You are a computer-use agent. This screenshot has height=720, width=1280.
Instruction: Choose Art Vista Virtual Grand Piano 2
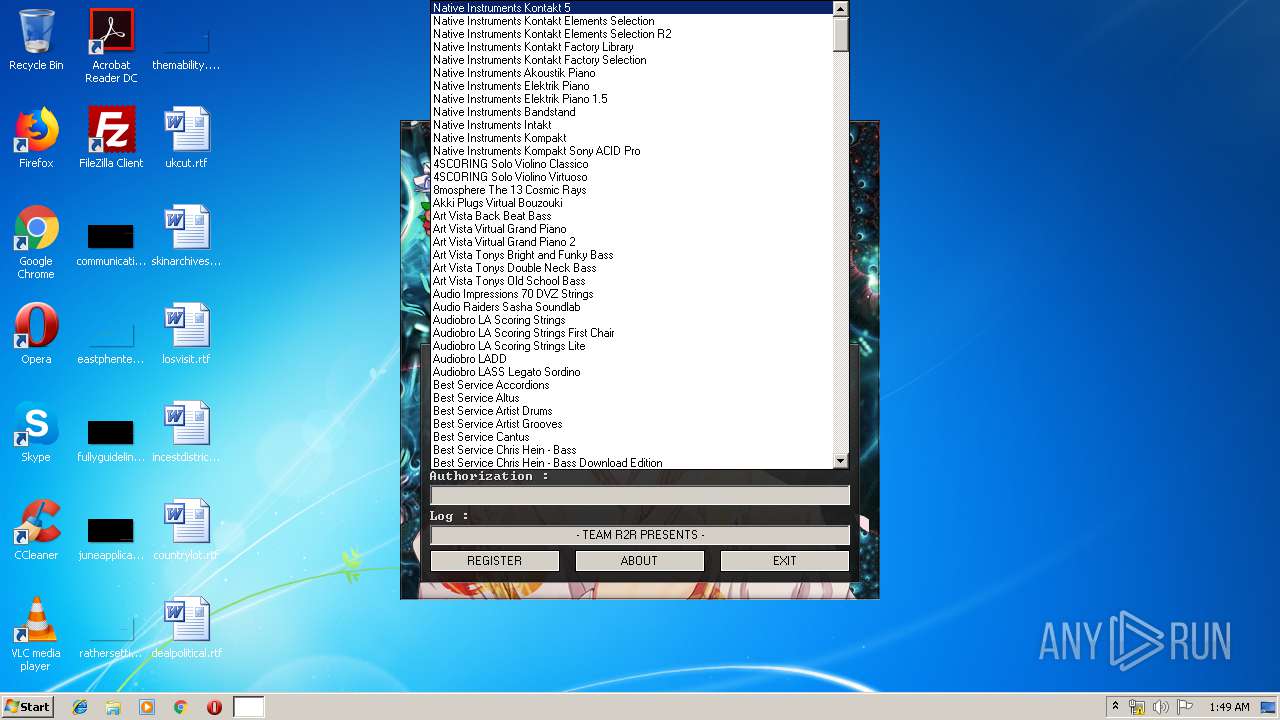point(631,242)
